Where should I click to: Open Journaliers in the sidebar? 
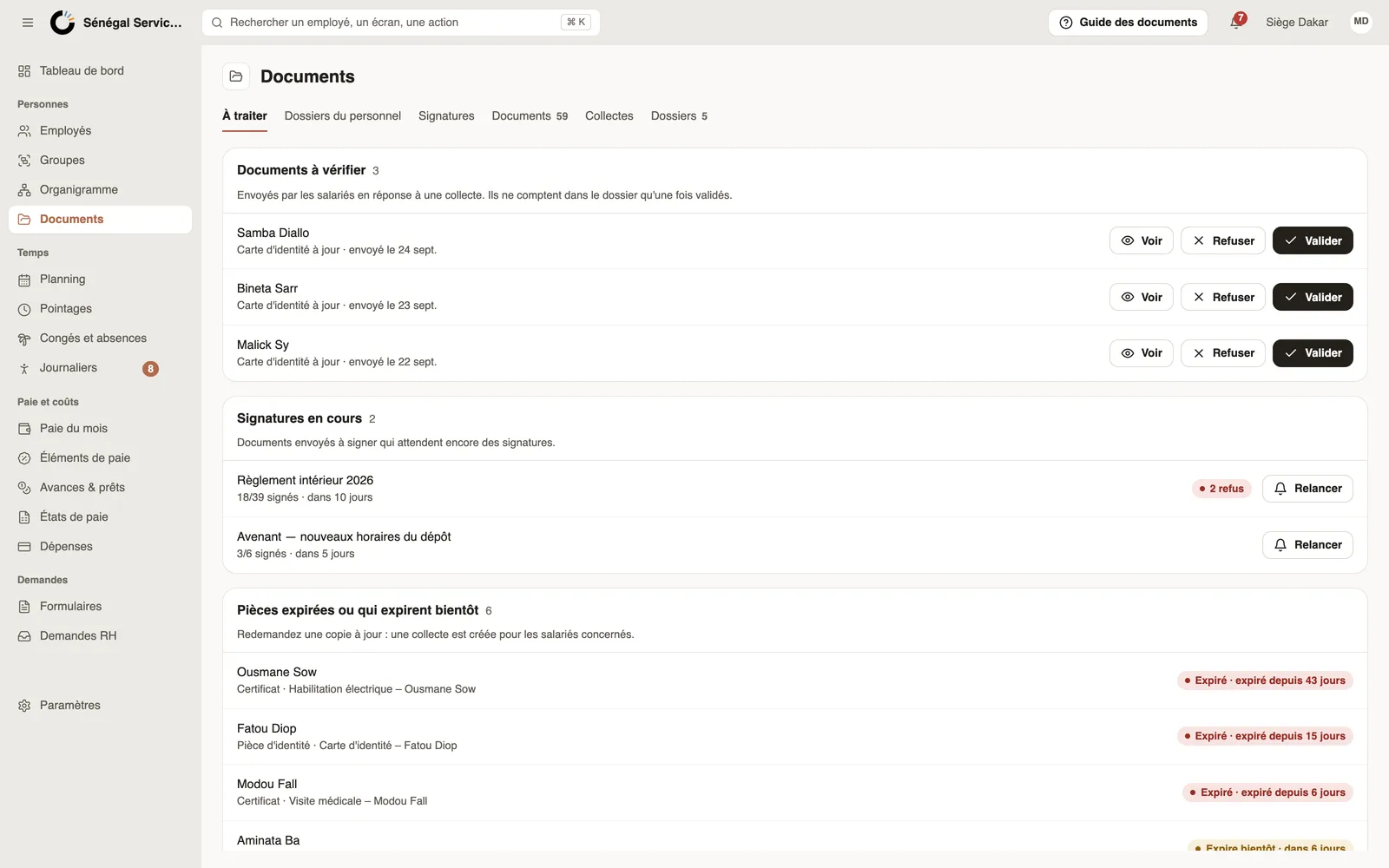point(100,368)
